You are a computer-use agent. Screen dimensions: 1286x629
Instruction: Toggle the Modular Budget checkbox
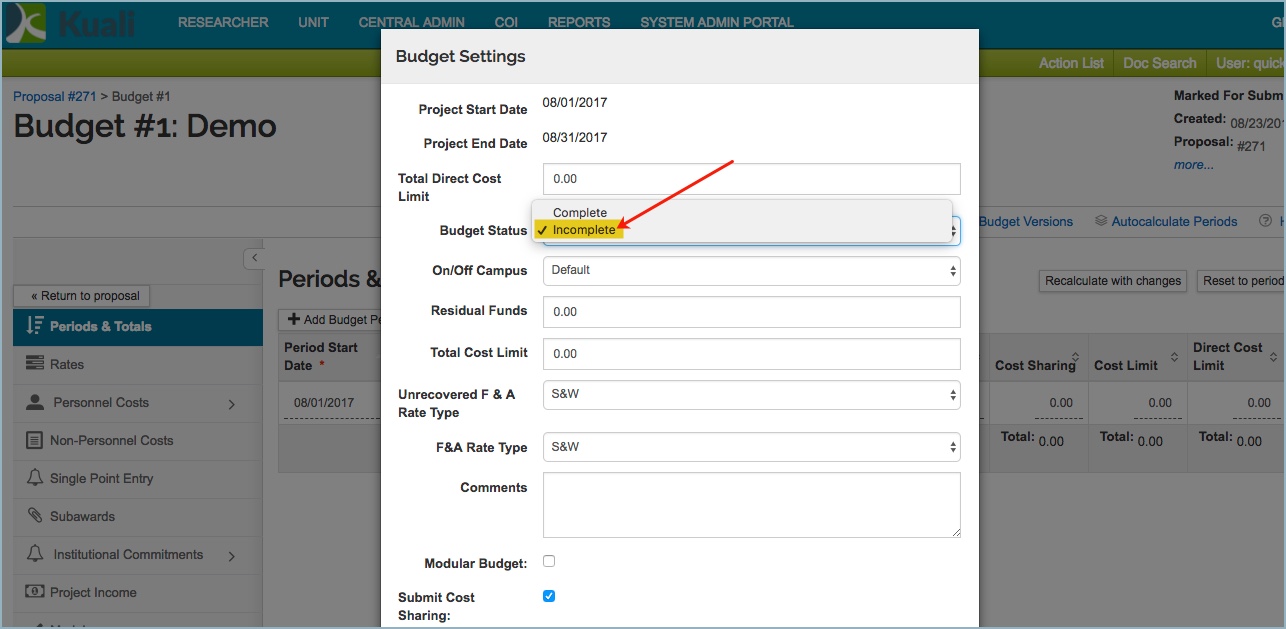549,561
